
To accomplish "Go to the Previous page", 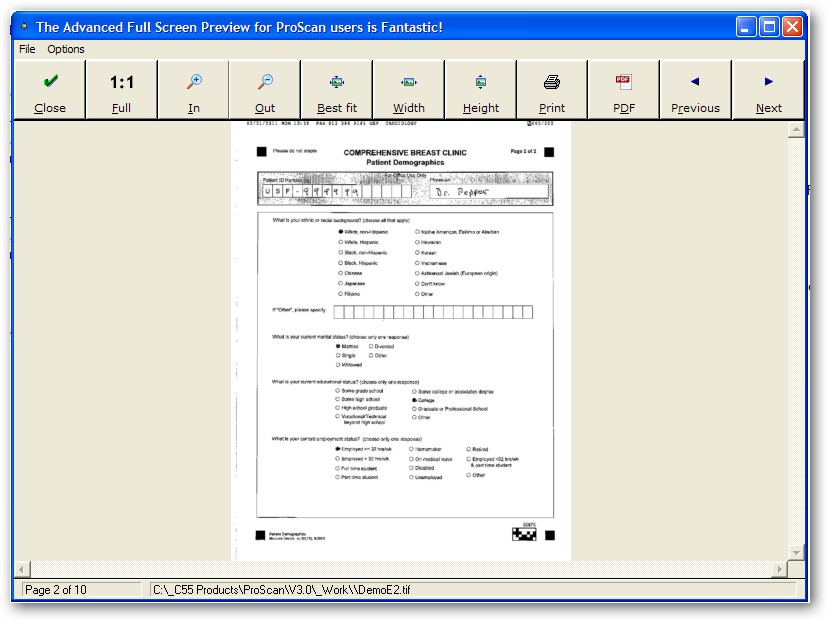I will (x=695, y=90).
